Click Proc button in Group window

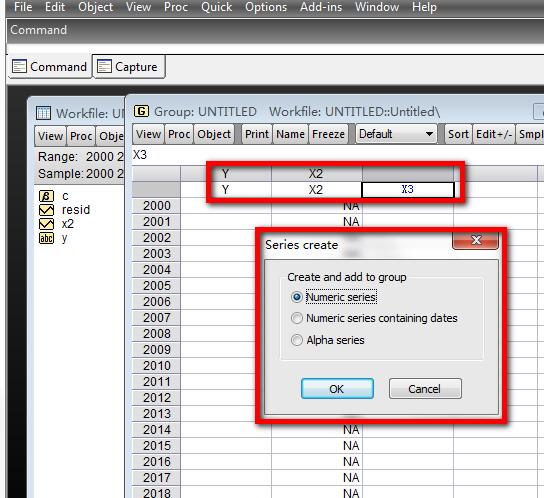179,134
